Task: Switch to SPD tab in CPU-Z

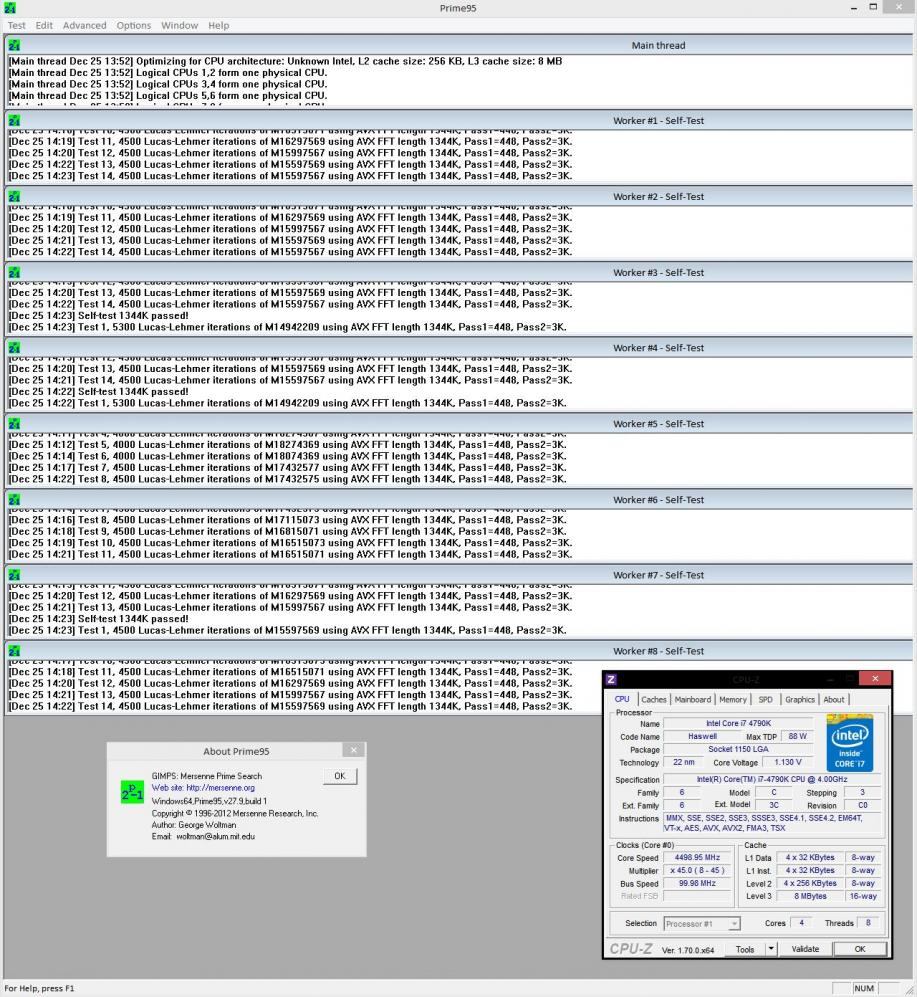Action: 766,699
